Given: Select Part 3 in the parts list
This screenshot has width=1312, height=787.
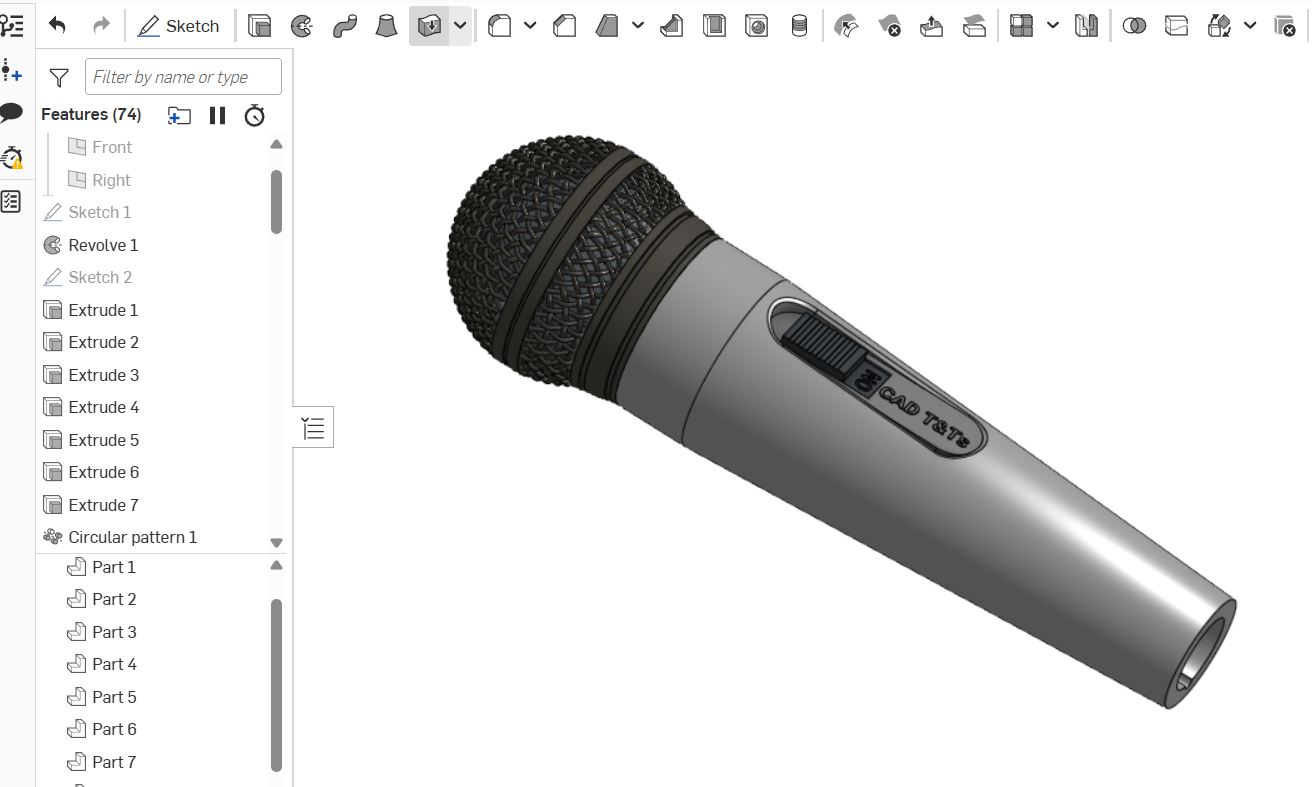Looking at the screenshot, I should coord(113,631).
